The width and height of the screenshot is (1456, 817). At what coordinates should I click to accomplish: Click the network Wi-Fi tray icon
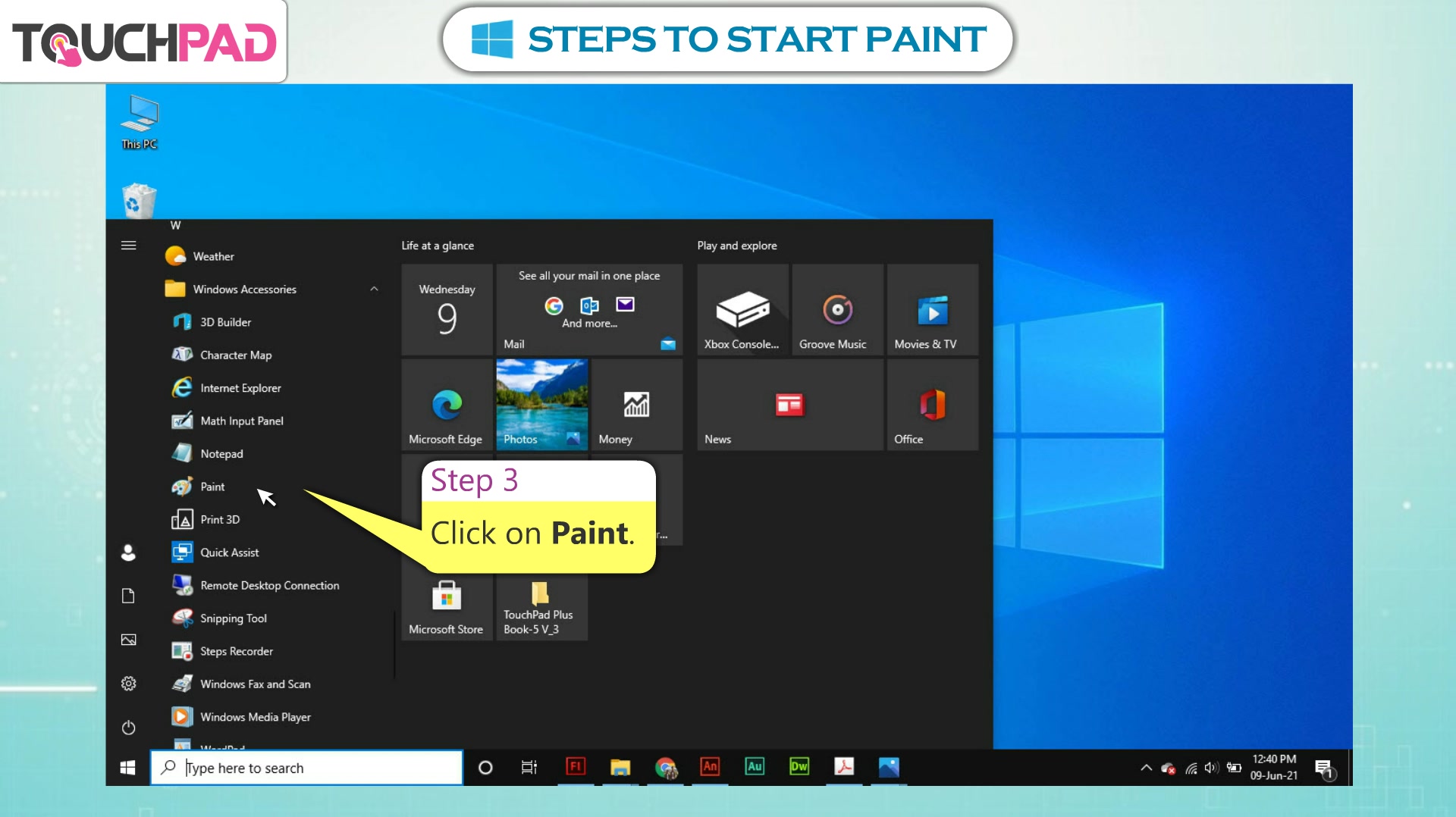coord(1191,768)
